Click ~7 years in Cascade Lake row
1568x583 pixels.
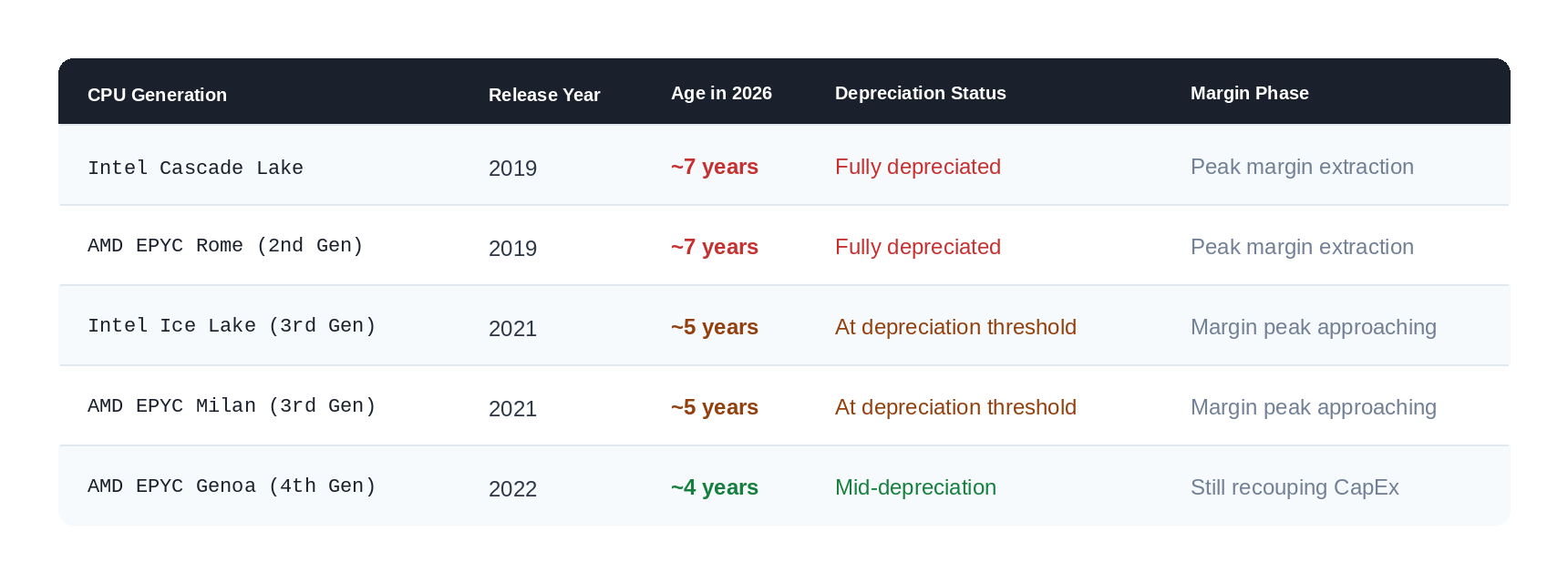click(715, 167)
